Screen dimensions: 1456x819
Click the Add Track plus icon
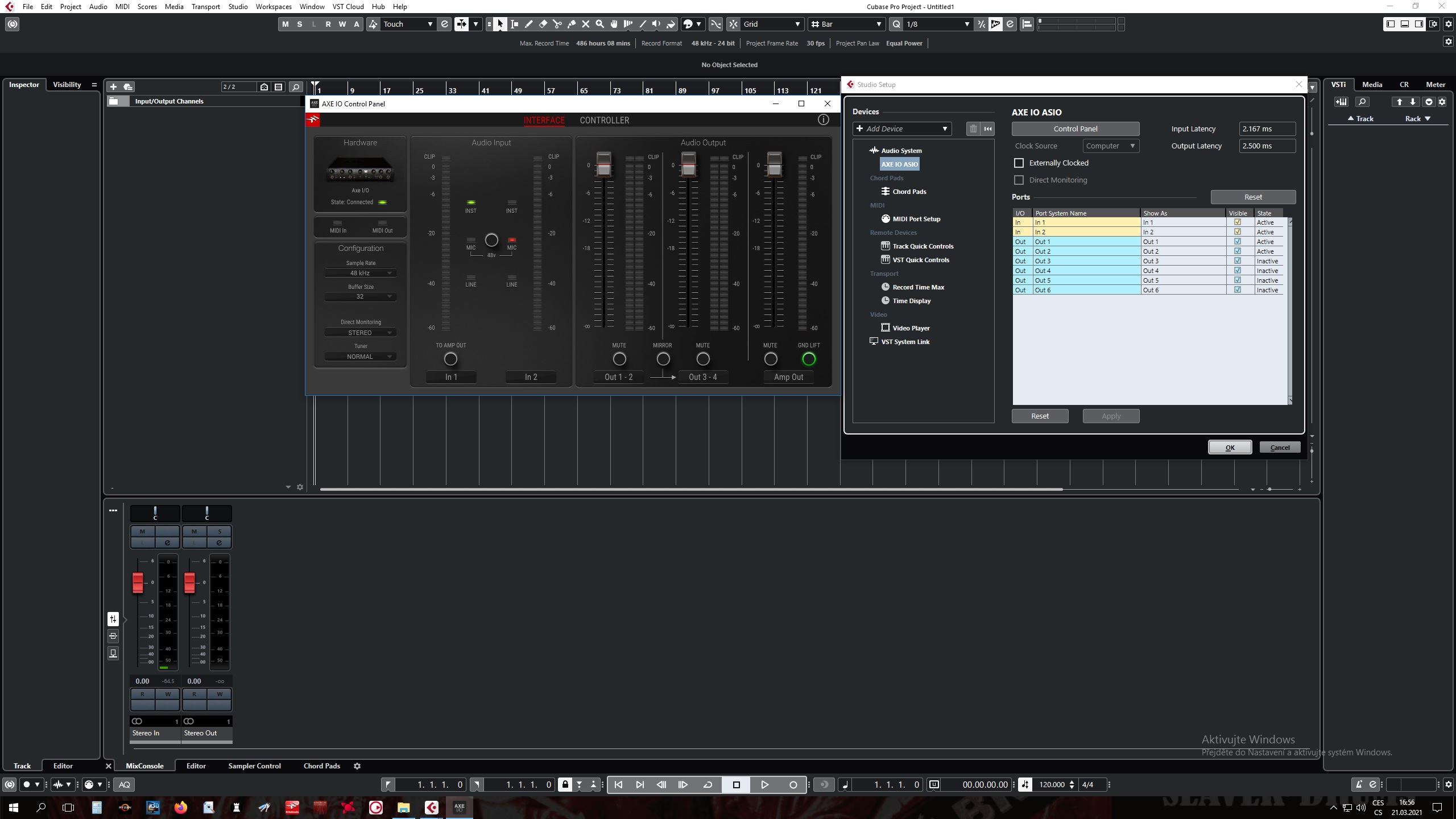[113, 86]
